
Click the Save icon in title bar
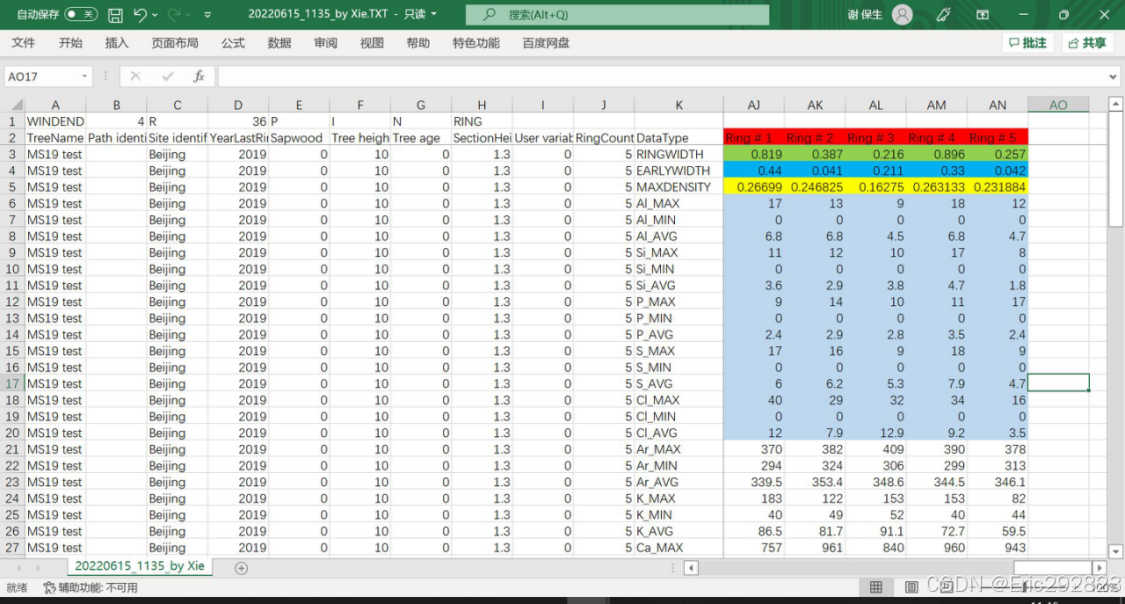(x=115, y=14)
